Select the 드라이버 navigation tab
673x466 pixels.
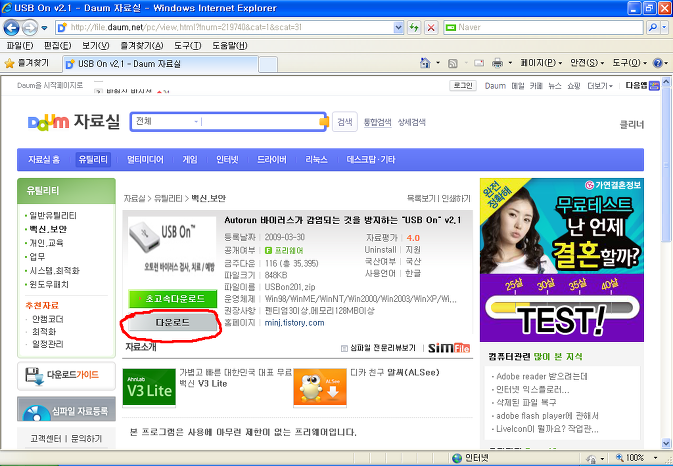tap(272, 160)
